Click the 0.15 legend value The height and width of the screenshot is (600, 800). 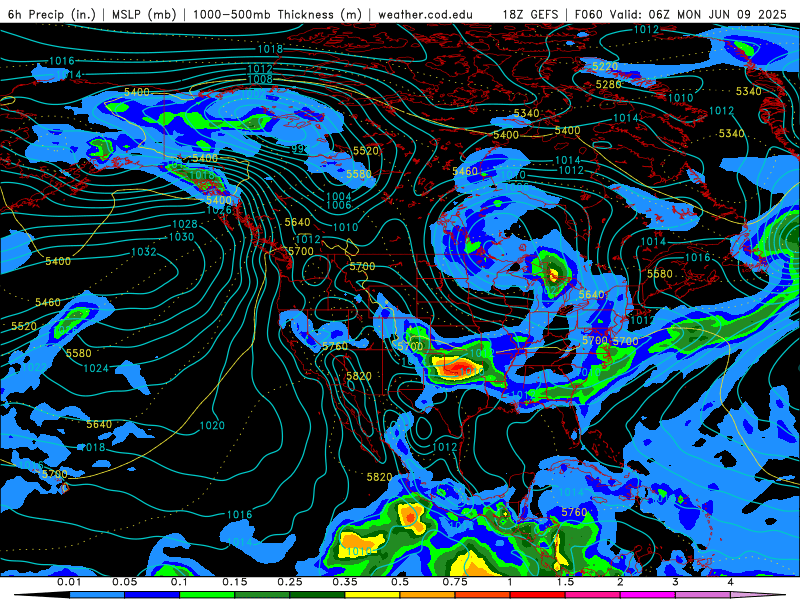(x=235, y=582)
